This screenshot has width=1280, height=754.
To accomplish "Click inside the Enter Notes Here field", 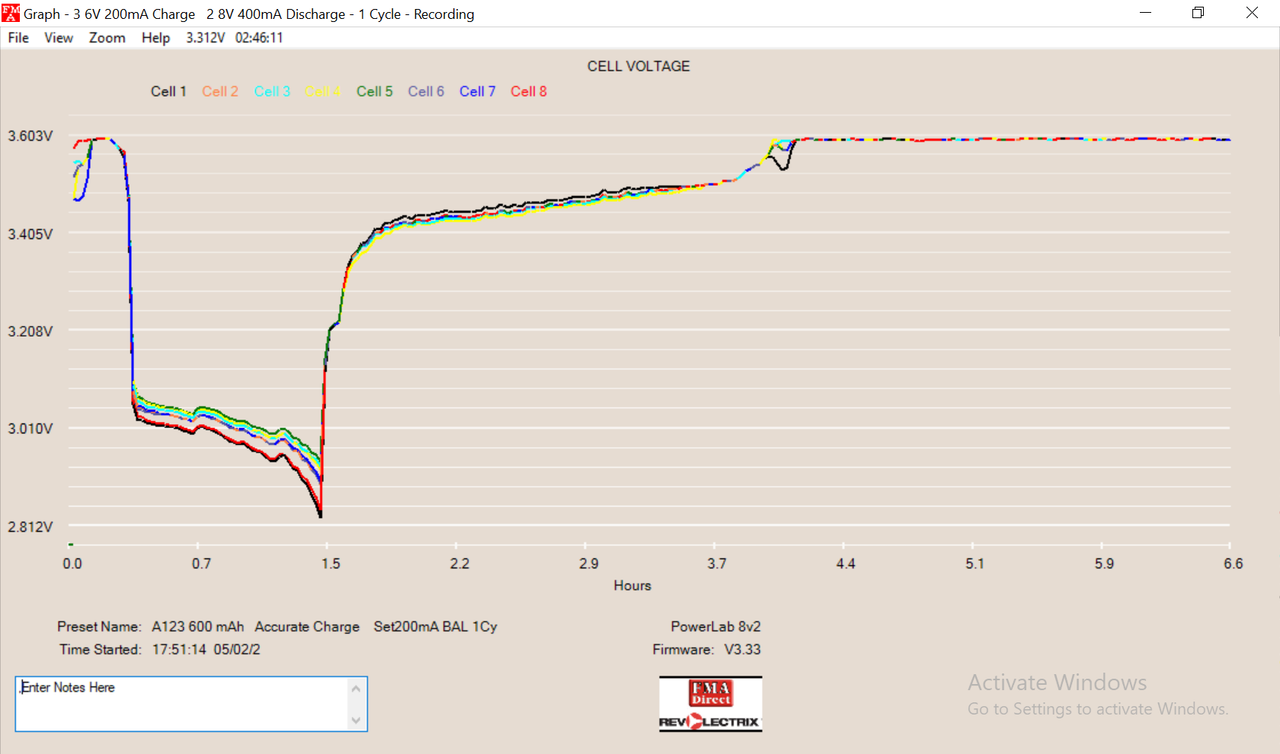I will tap(182, 703).
